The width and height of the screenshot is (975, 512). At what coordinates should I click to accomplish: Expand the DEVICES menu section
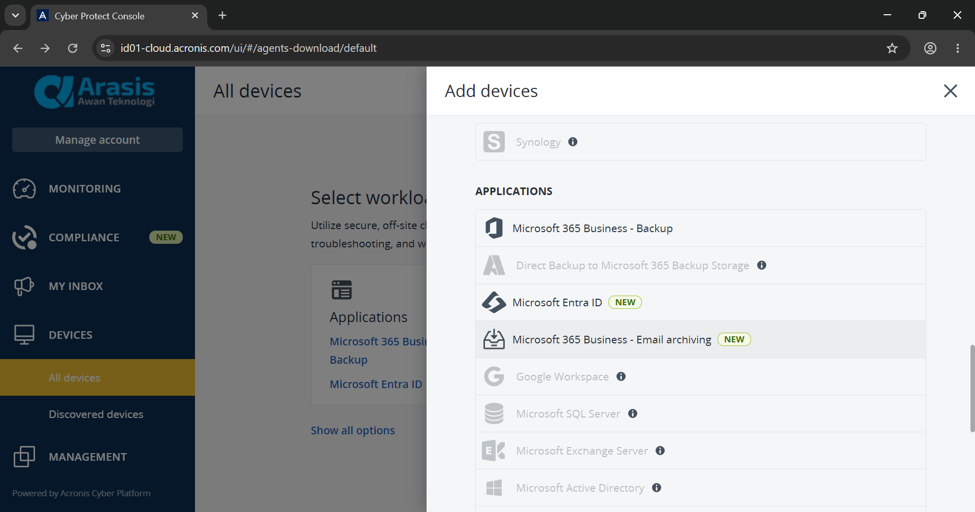pos(98,335)
